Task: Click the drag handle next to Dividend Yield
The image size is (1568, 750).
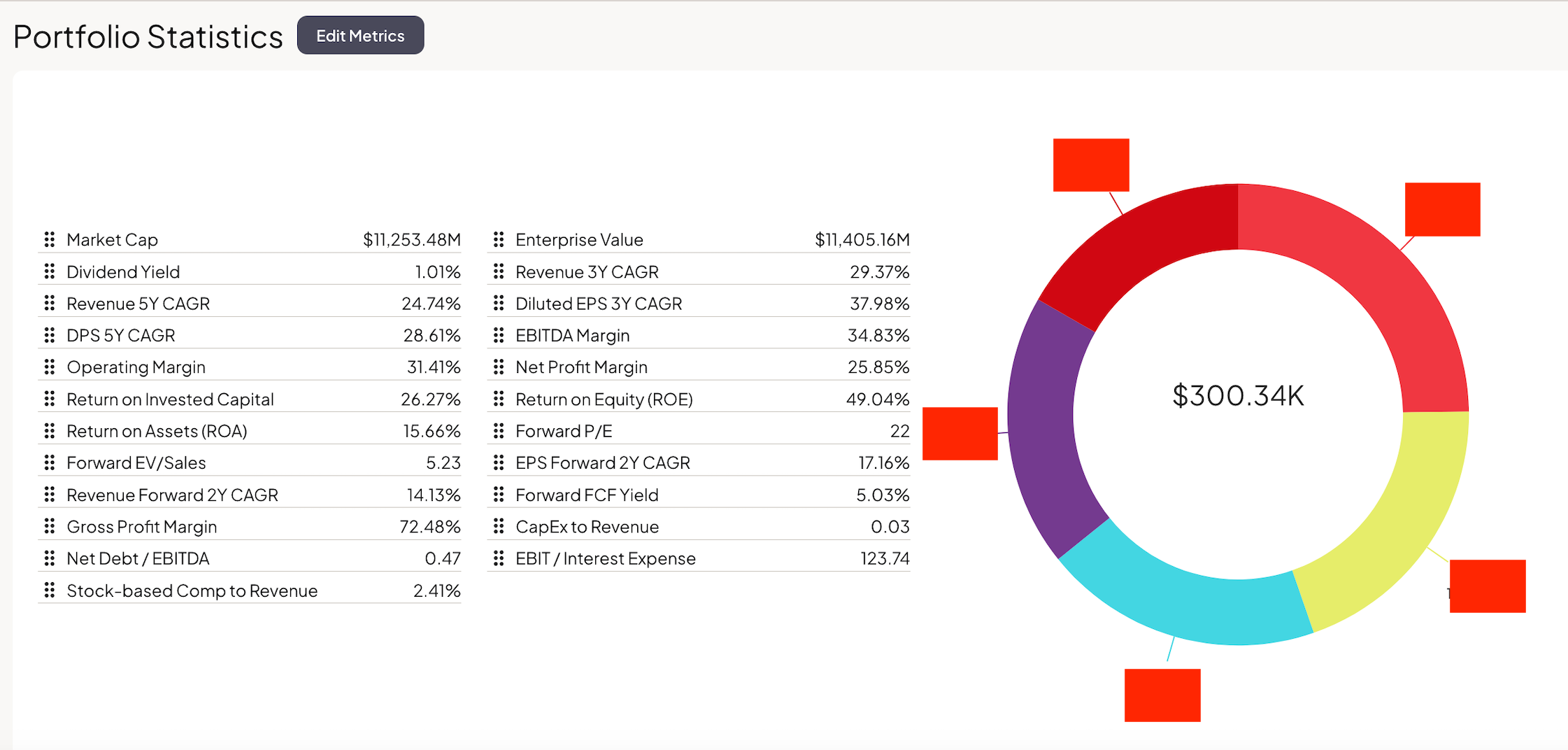Action: click(50, 271)
